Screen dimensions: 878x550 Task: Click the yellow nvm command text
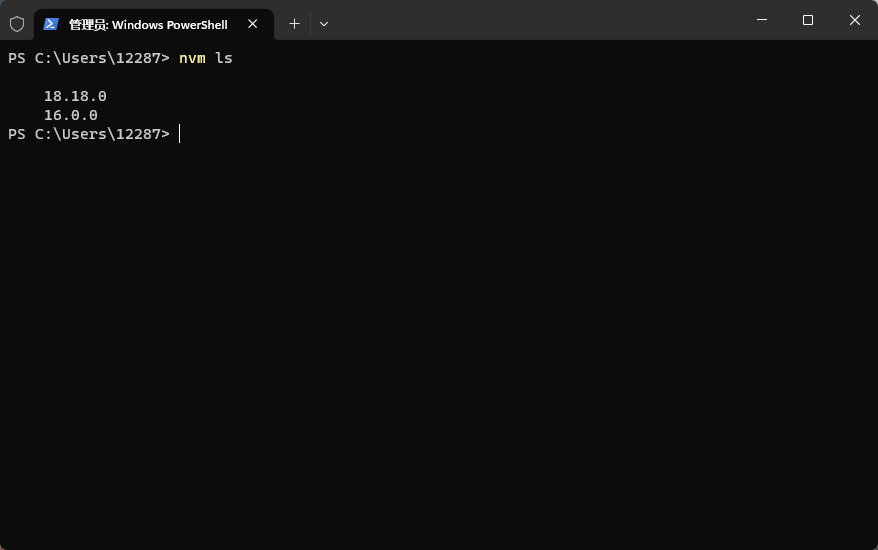[x=192, y=58]
